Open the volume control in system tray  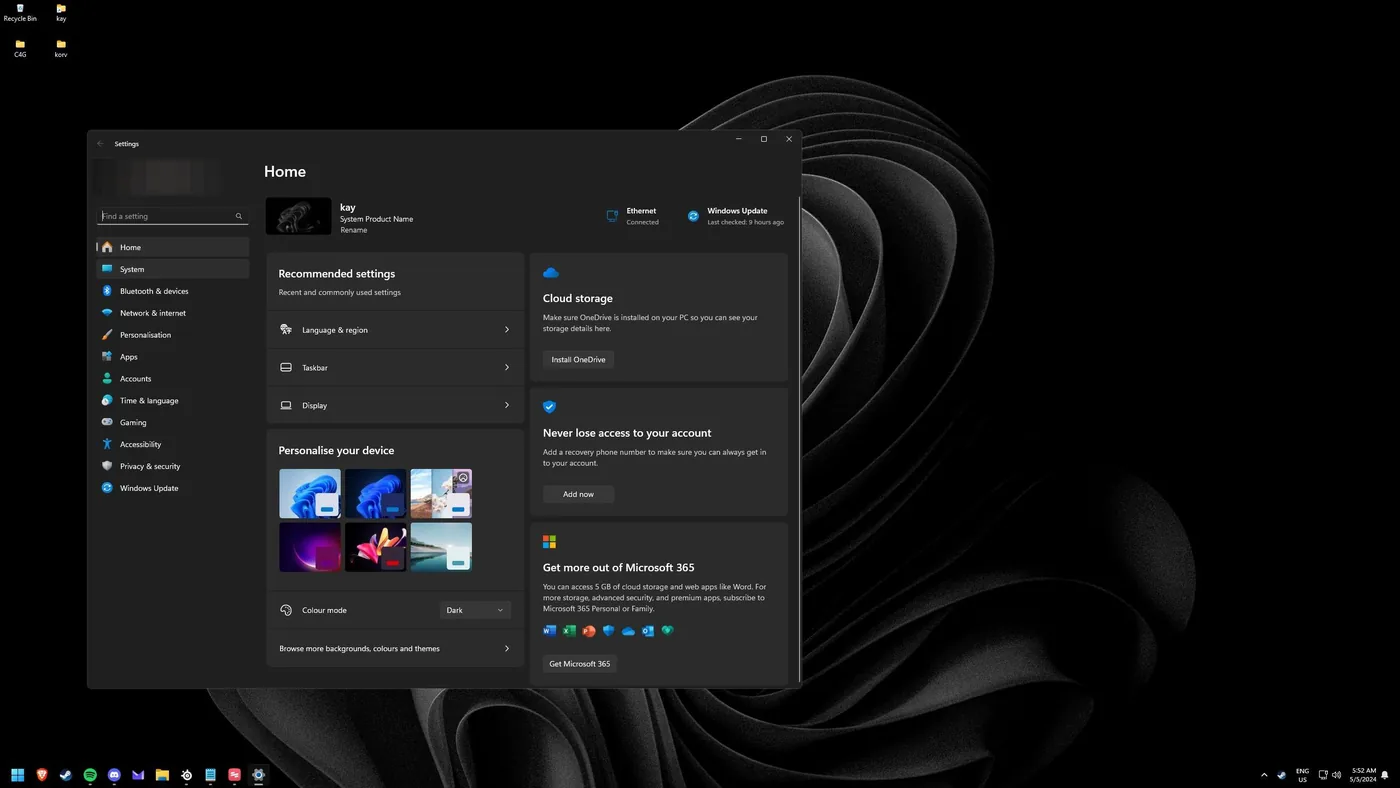(x=1337, y=775)
